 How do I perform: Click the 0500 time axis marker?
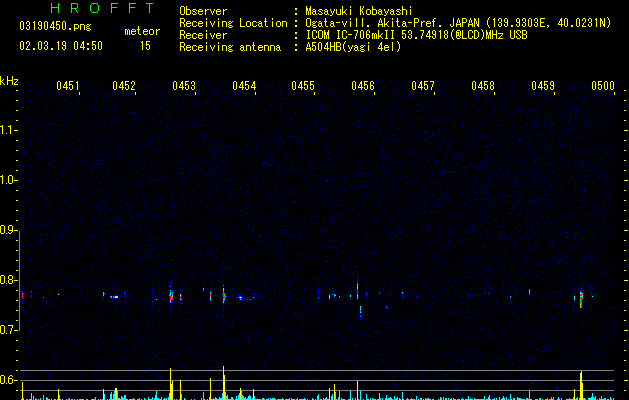tap(603, 85)
